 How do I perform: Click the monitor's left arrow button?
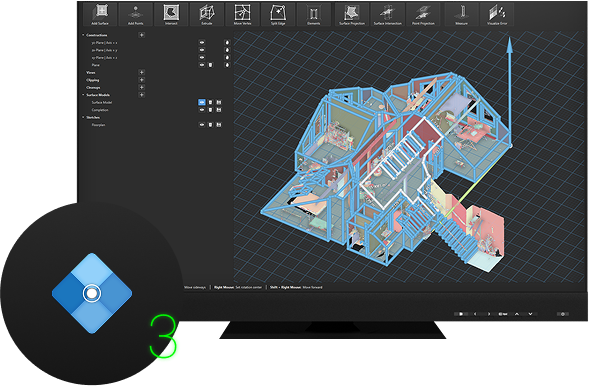point(475,314)
